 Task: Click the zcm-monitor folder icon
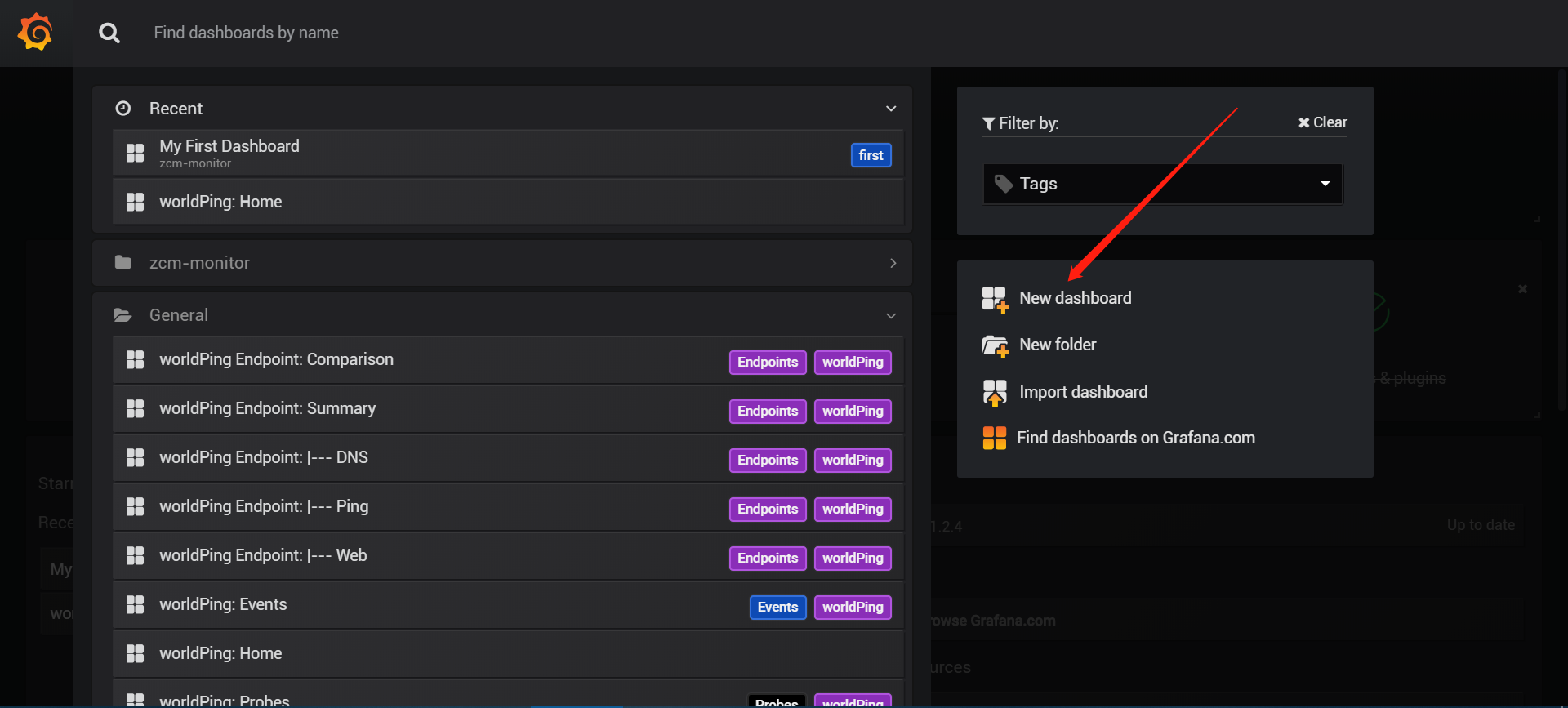123,262
